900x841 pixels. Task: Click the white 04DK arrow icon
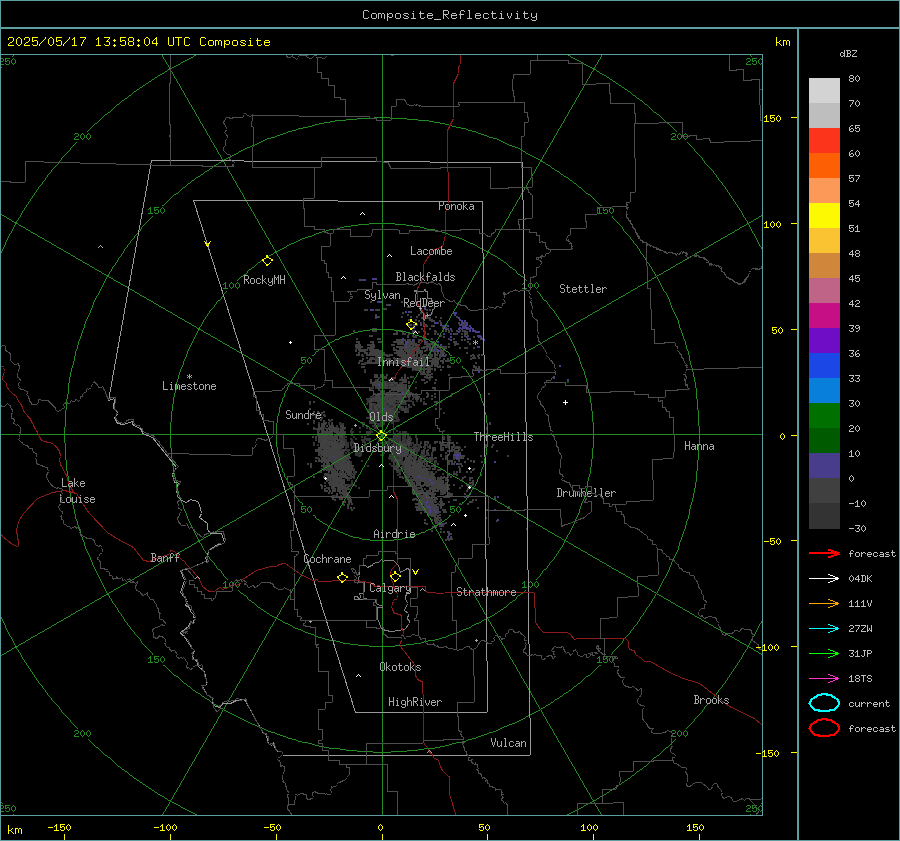[x=824, y=579]
